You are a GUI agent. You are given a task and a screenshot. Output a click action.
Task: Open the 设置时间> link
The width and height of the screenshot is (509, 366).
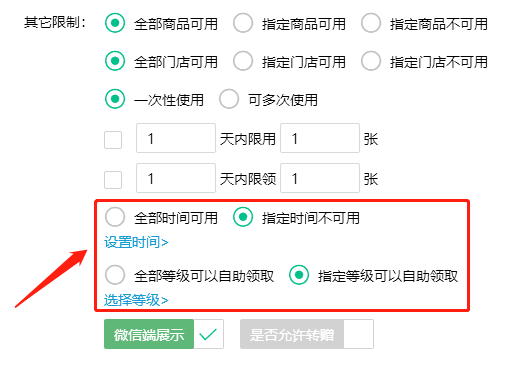[x=136, y=242]
